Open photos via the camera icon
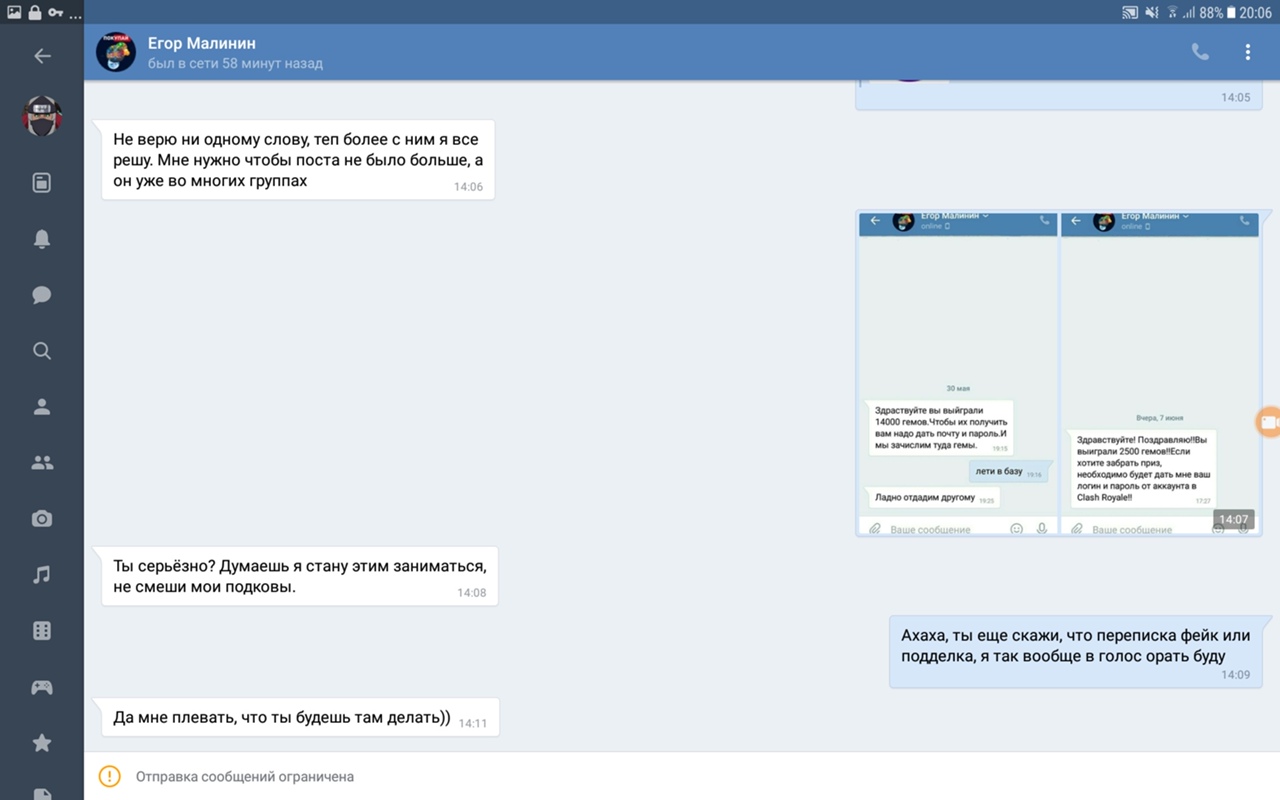The image size is (1280, 800). [x=42, y=519]
